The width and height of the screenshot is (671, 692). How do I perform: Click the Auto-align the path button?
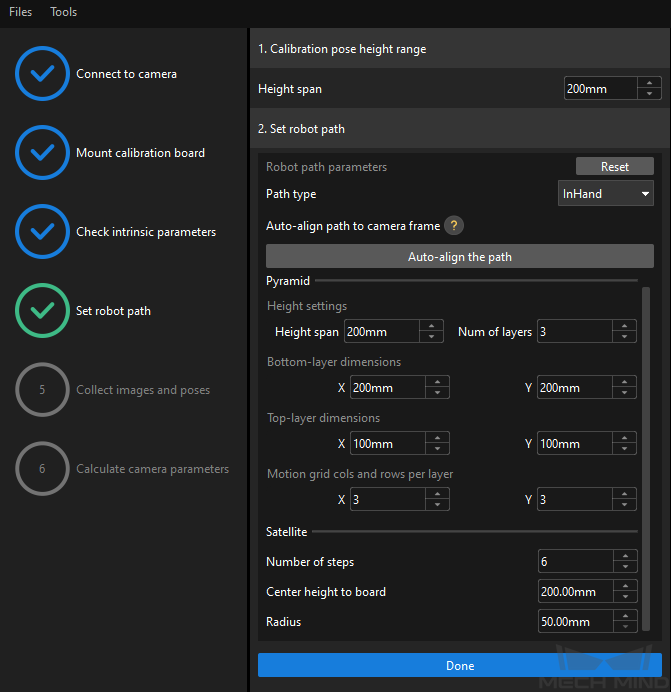[460, 256]
